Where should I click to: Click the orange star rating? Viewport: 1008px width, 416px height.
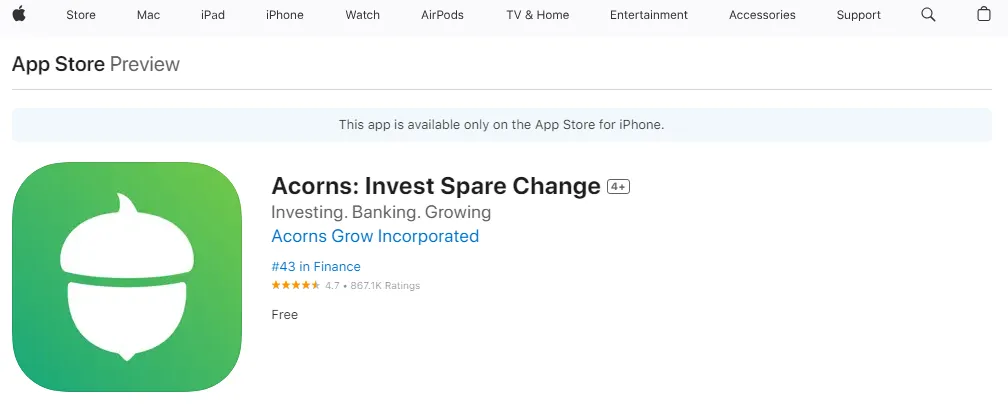(x=296, y=285)
